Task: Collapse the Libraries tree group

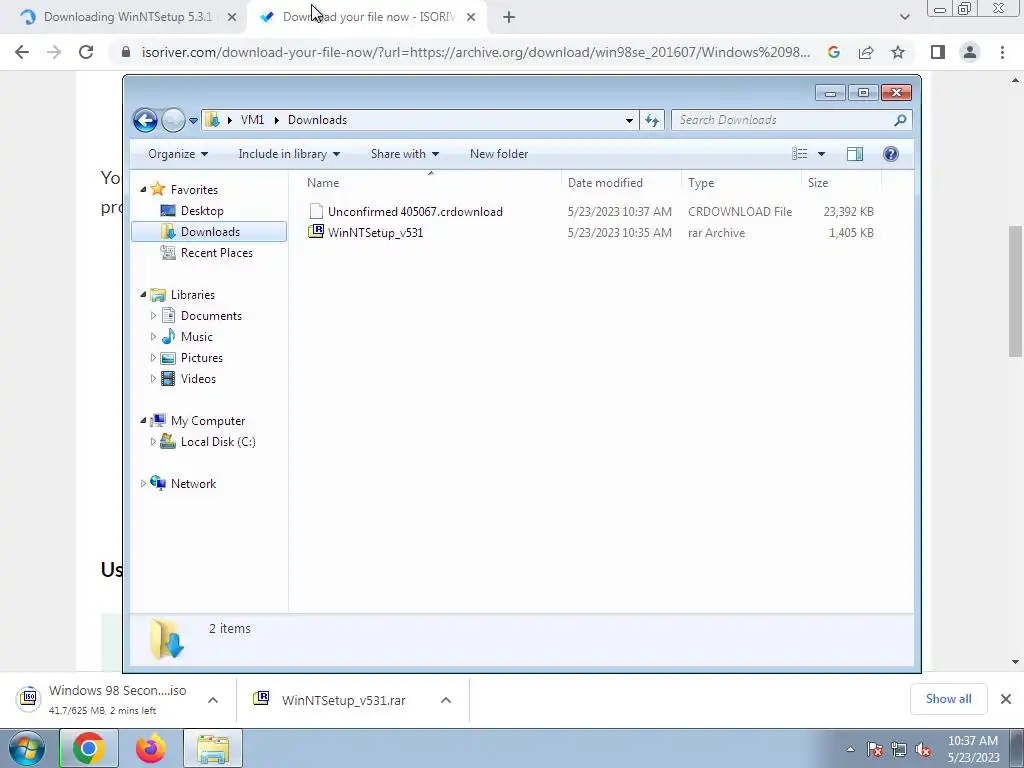Action: (x=143, y=295)
